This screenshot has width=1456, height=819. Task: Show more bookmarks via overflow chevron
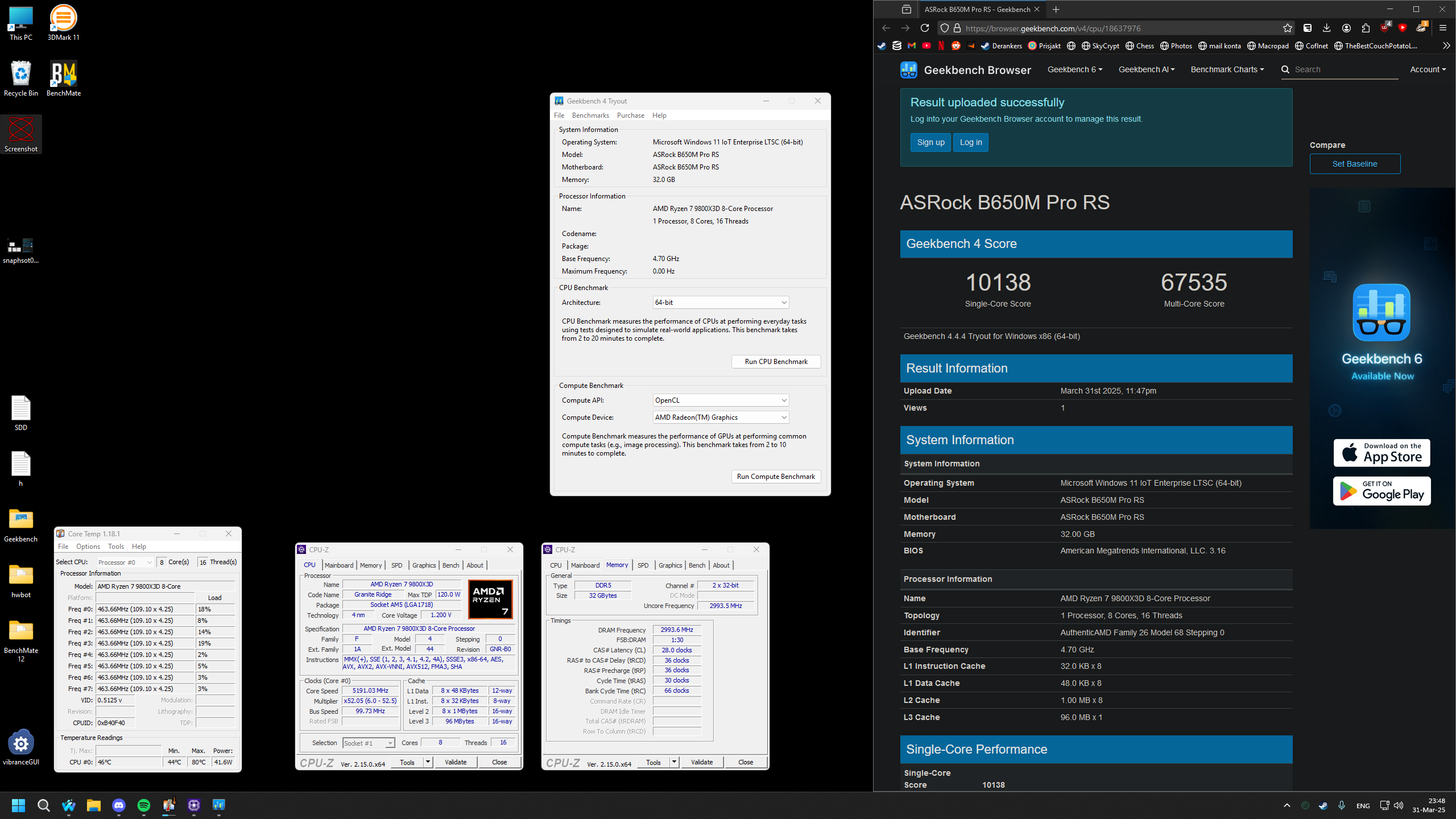(x=1446, y=45)
